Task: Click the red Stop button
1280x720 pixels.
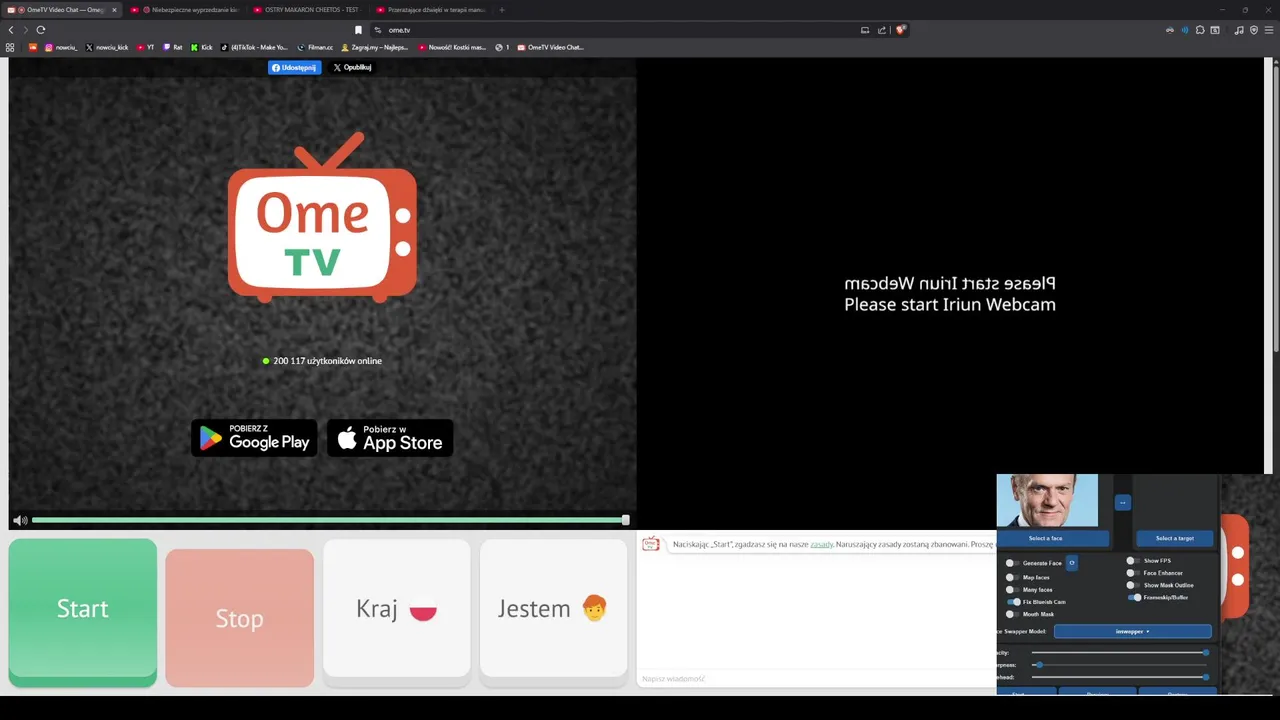Action: (239, 618)
